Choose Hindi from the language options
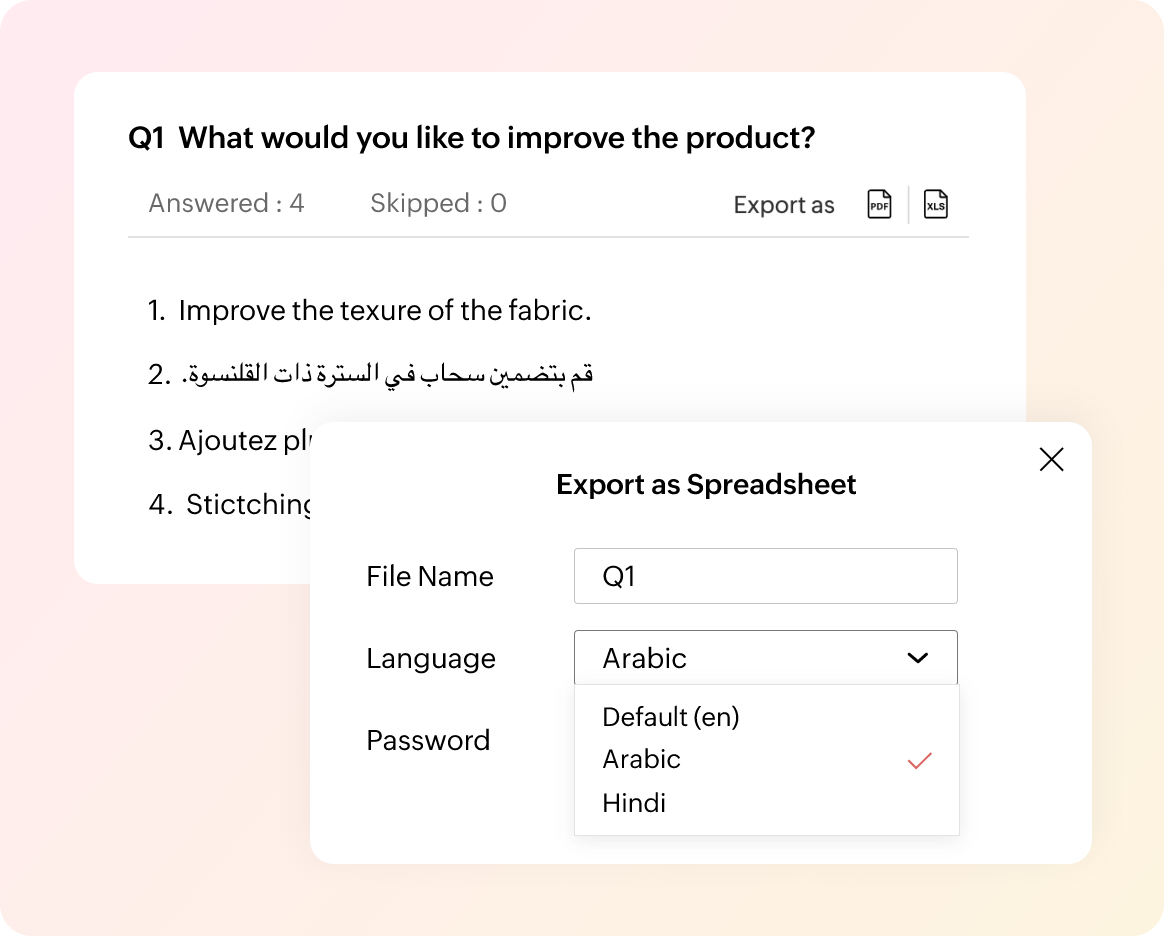The width and height of the screenshot is (1164, 936). pos(634,803)
